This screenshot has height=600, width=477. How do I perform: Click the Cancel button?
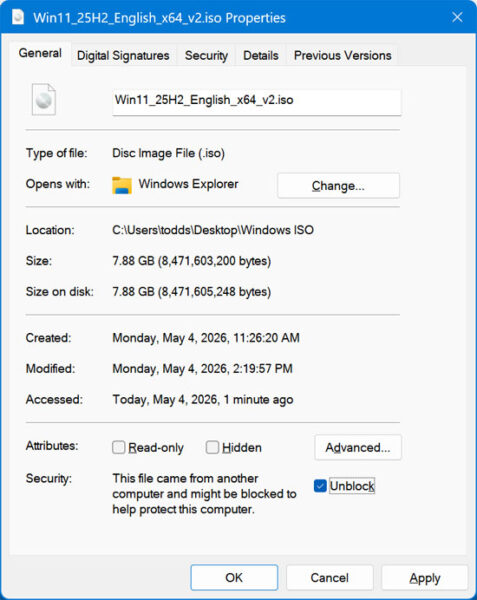pyautogui.click(x=329, y=577)
